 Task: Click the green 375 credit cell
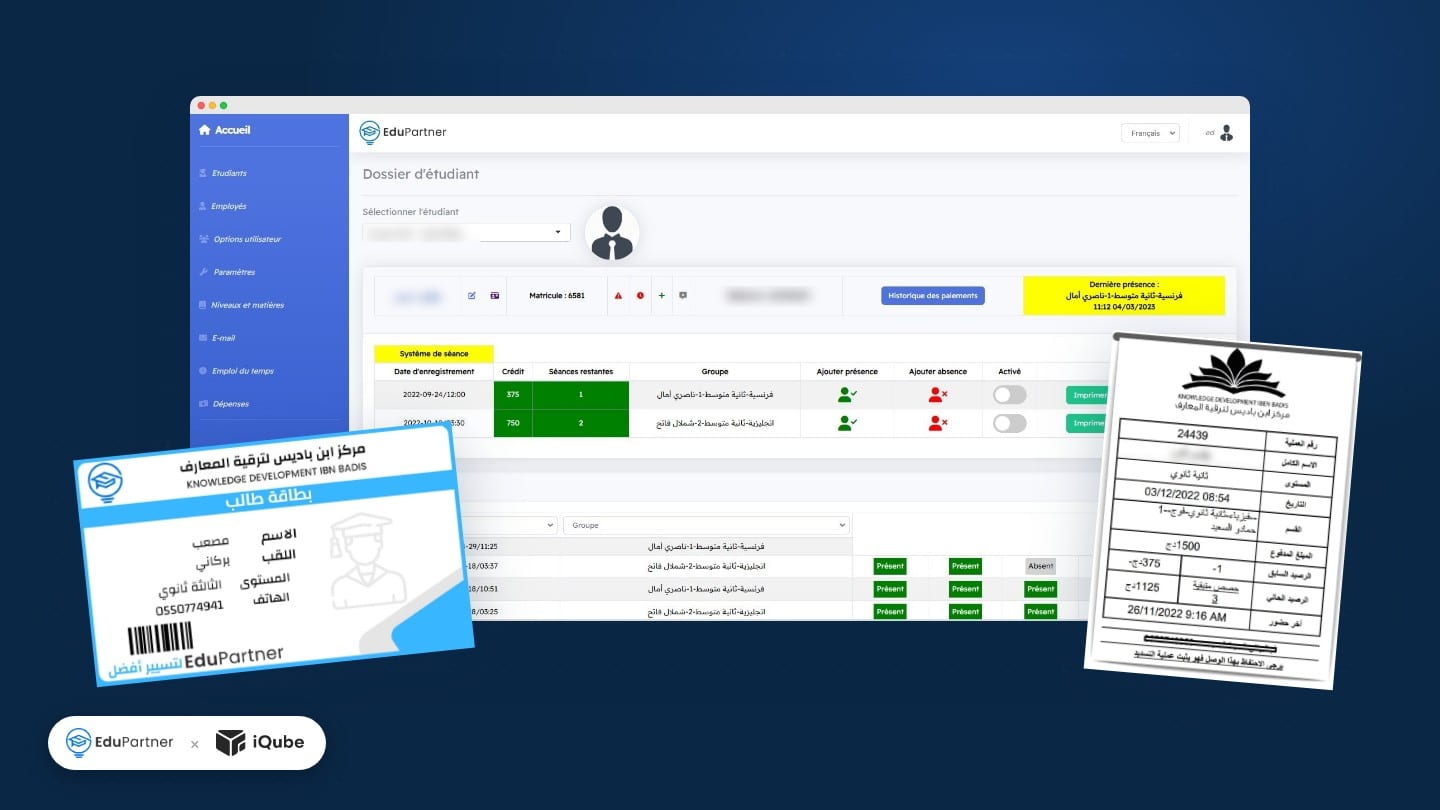(x=513, y=395)
